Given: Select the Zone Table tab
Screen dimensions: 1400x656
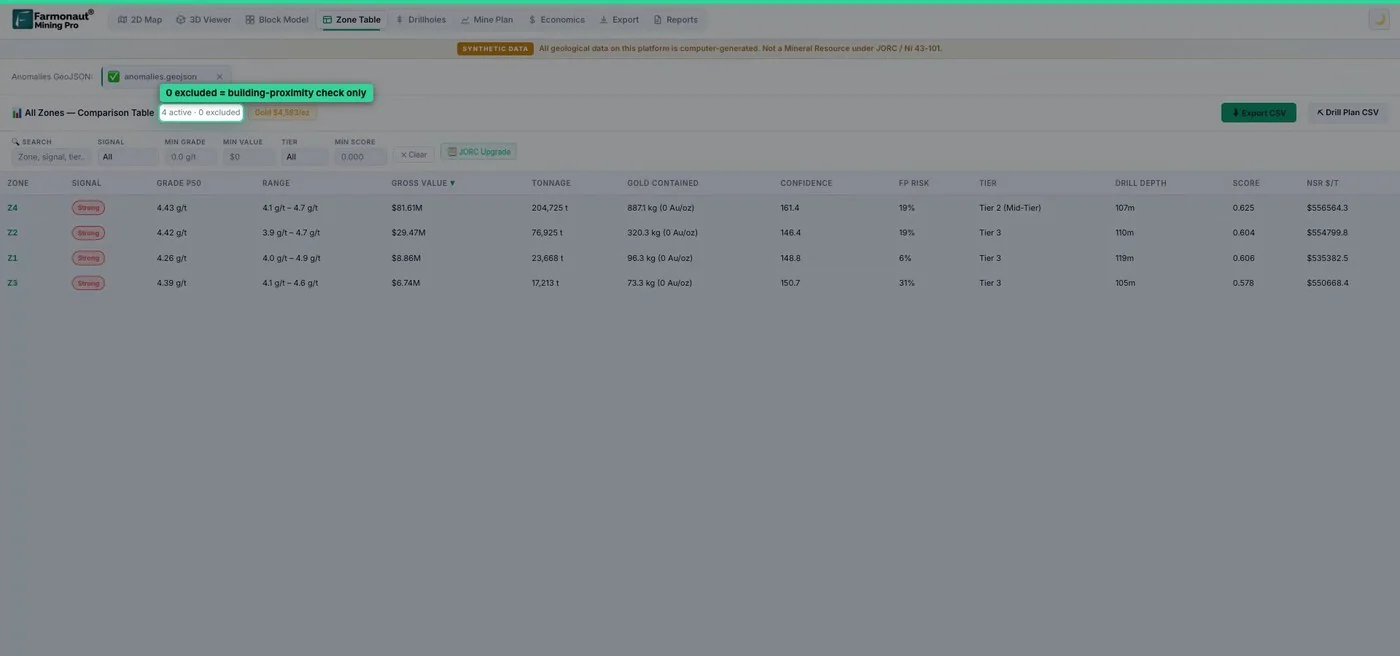Looking at the screenshot, I should pyautogui.click(x=351, y=19).
